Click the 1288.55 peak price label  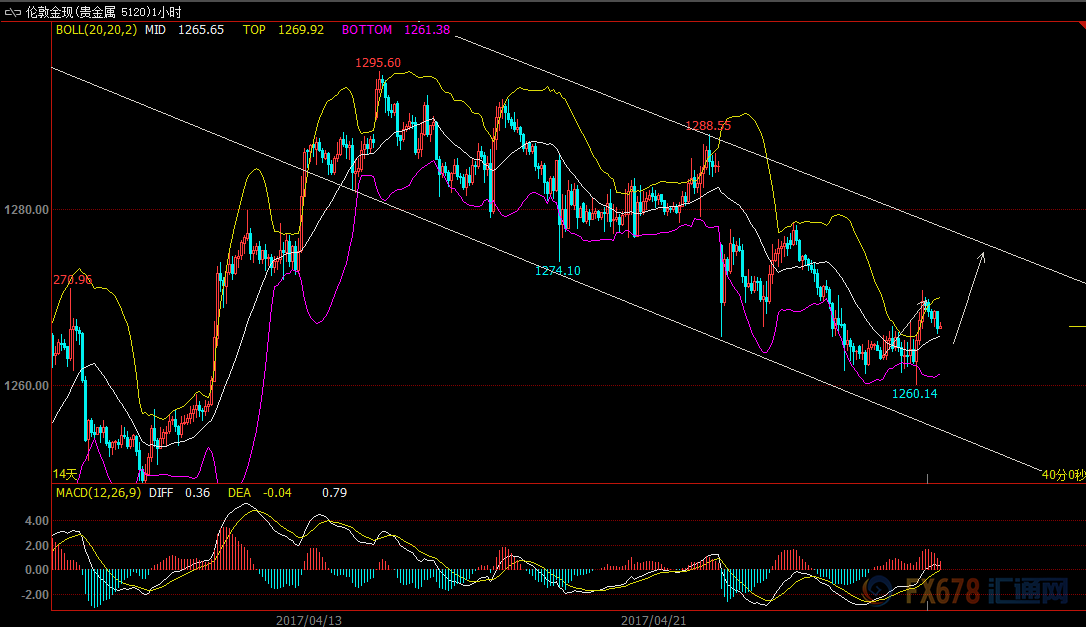pyautogui.click(x=708, y=126)
